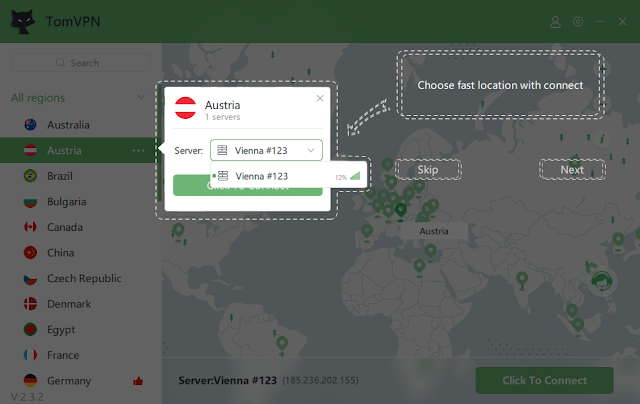Screen dimensions: 640x404
Task: Select the Spain map pin
Action: (x=367, y=232)
